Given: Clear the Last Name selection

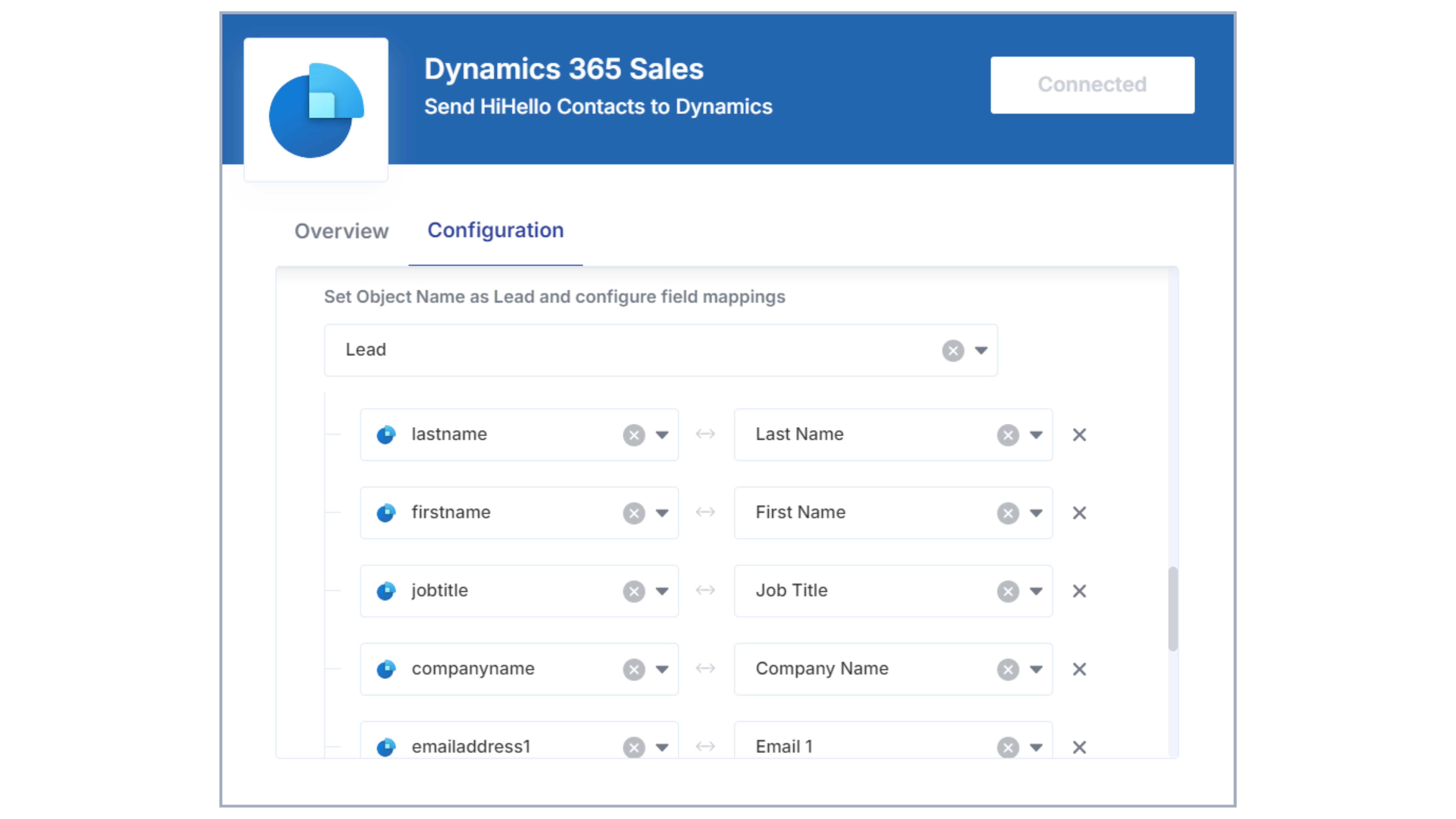Looking at the screenshot, I should pyautogui.click(x=1007, y=435).
